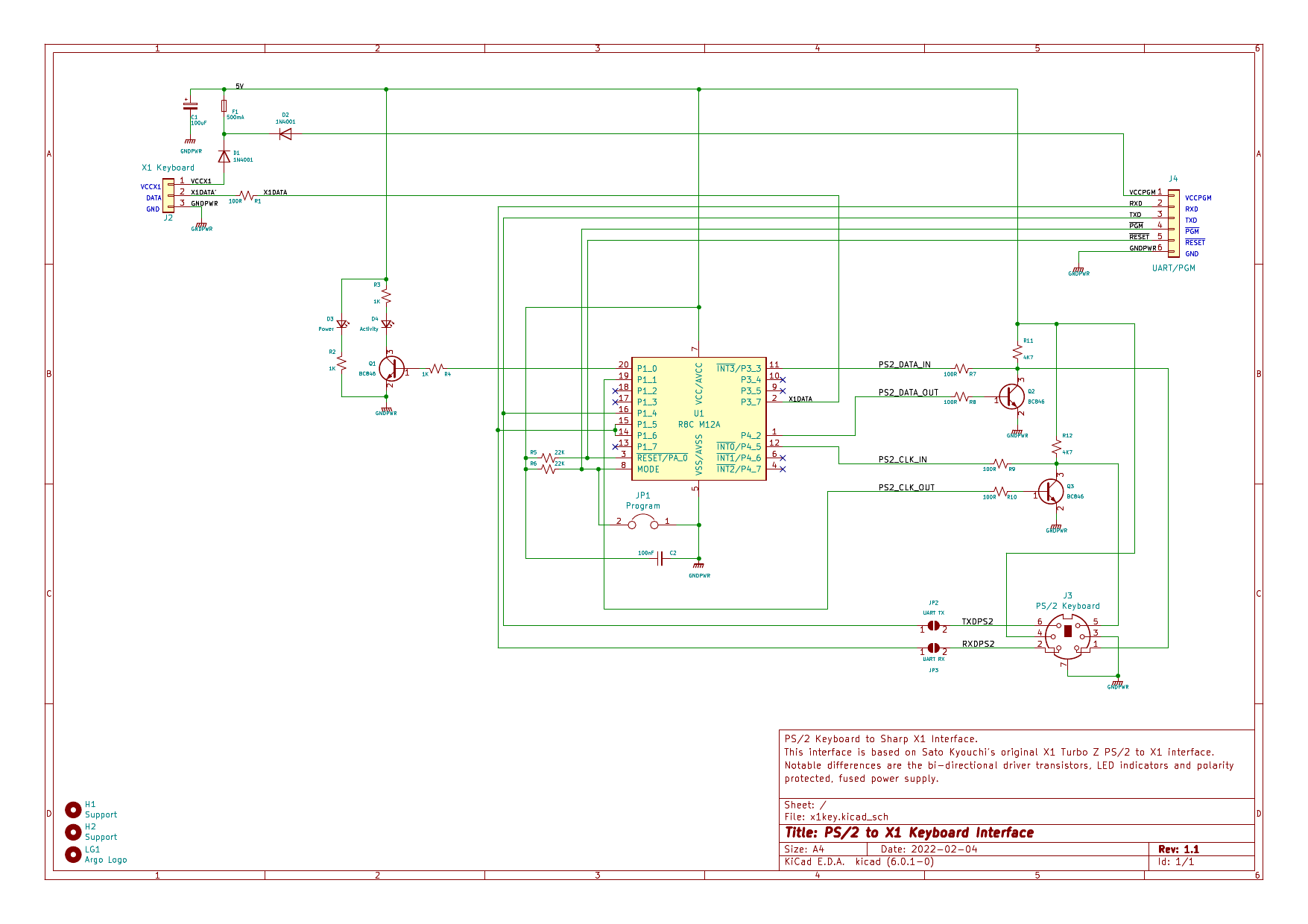Click the D2 1N4001 diode symbol

point(285,134)
